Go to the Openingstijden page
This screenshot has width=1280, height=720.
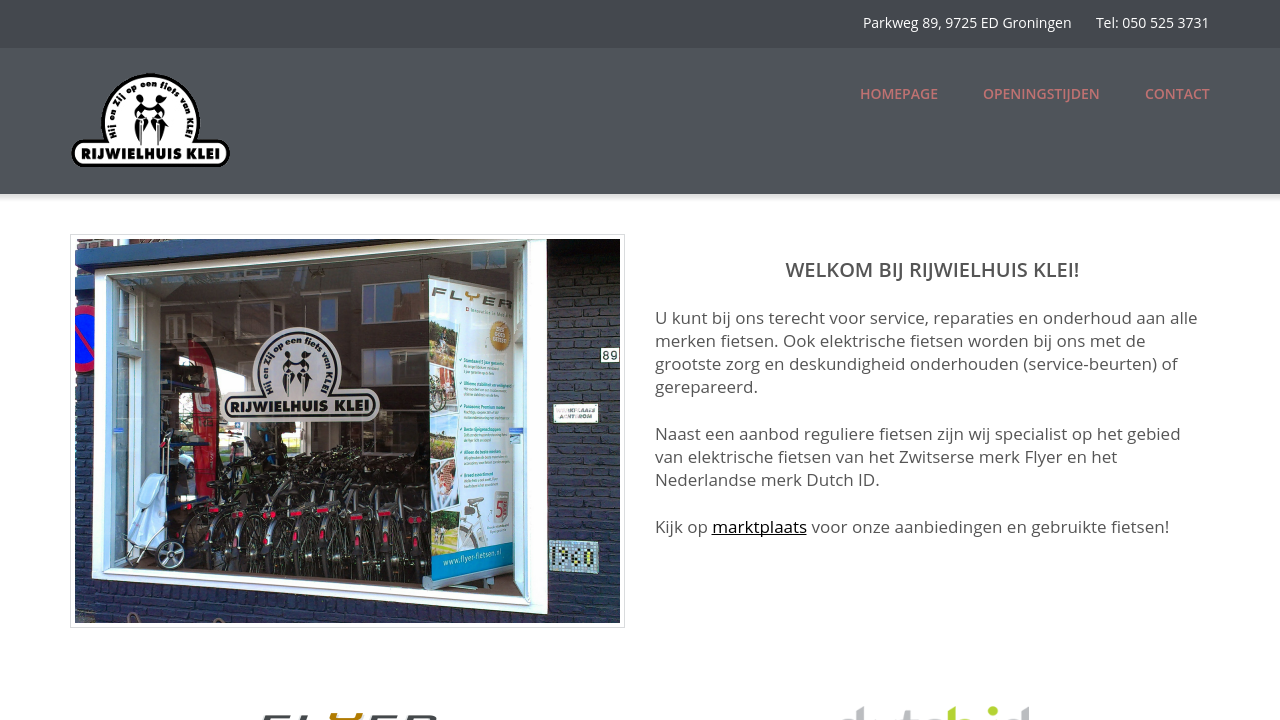[1040, 94]
